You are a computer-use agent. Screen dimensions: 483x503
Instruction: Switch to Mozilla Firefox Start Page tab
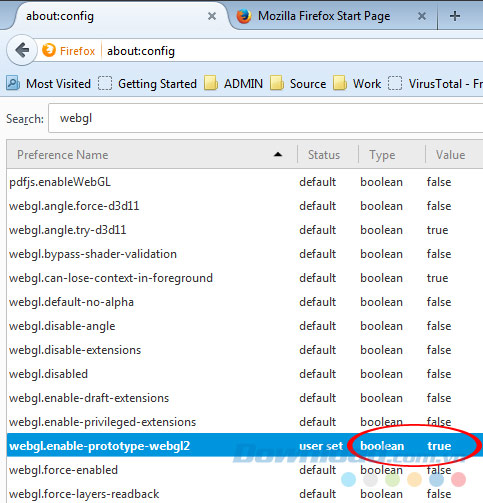coord(323,16)
